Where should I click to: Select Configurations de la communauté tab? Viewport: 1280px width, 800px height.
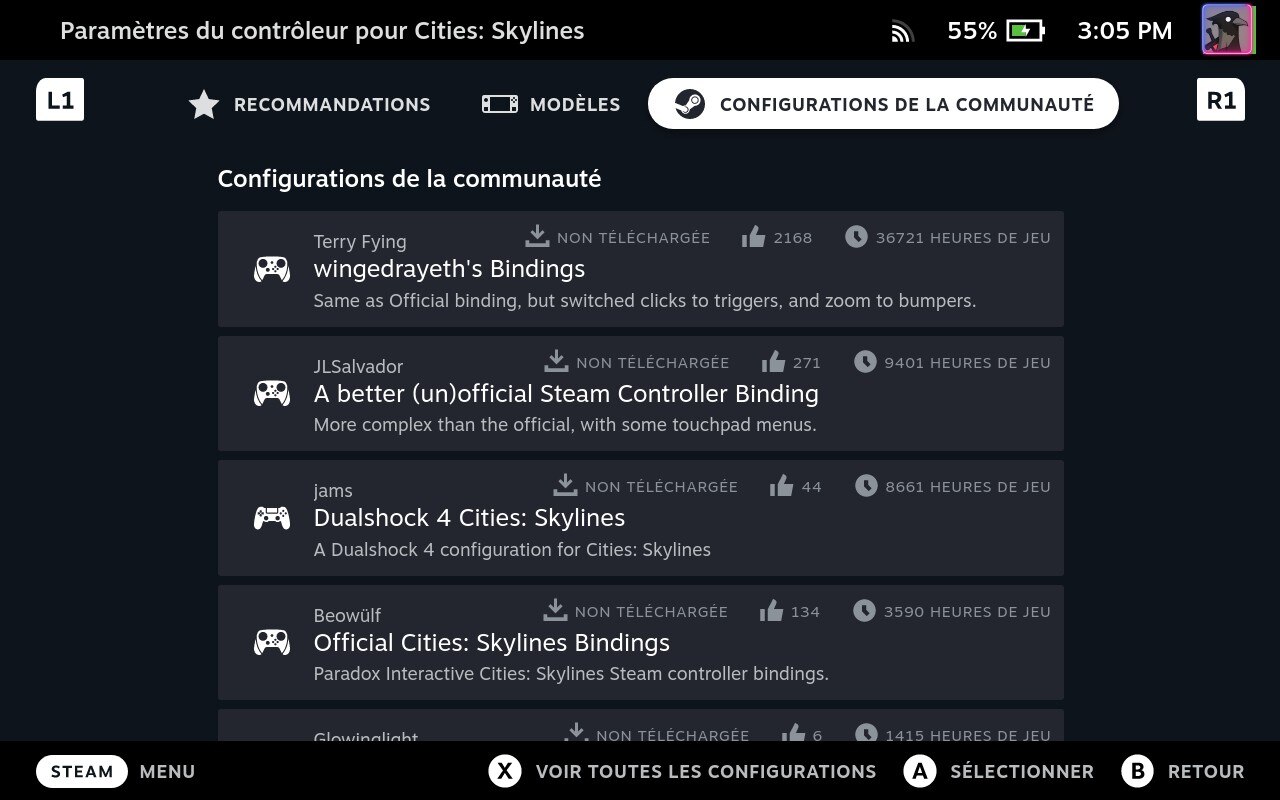click(x=883, y=104)
